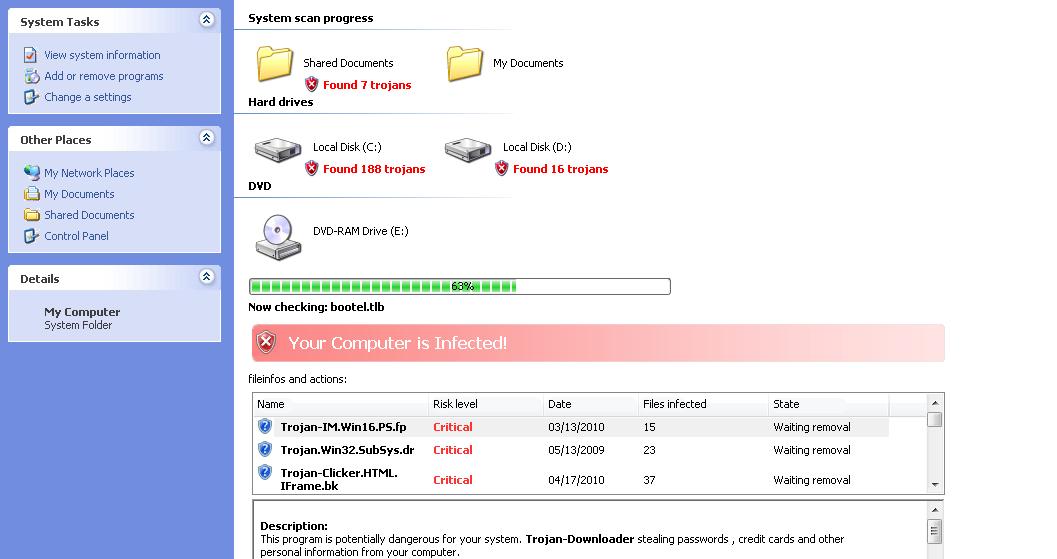Click the scan progress bar at 63%
This screenshot has height=559, width=1057.
(x=459, y=287)
